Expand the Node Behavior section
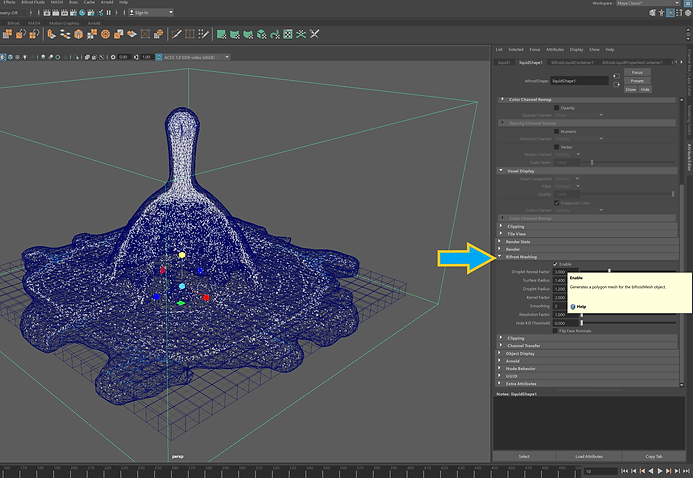 587,368
